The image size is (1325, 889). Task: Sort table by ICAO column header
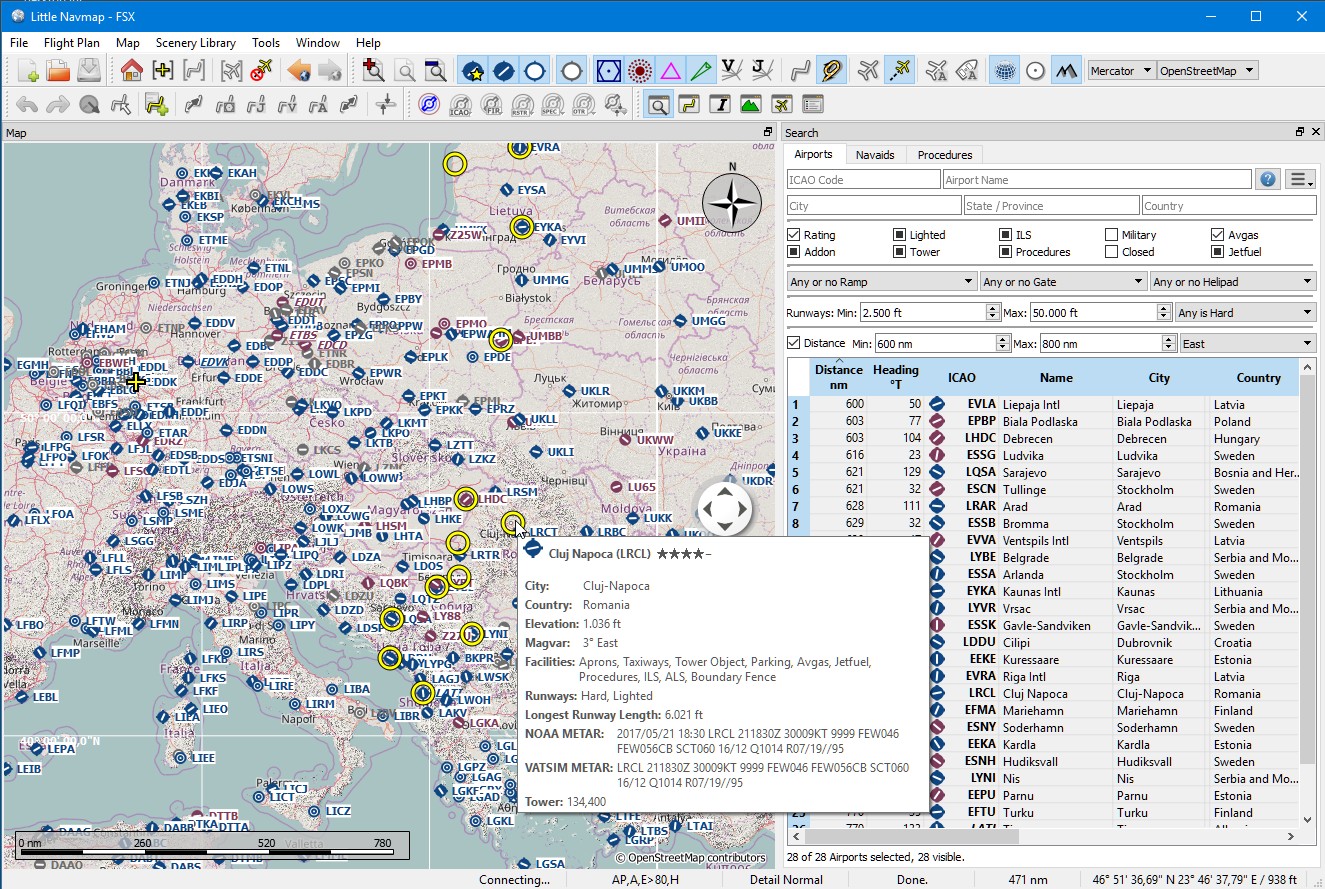click(x=961, y=377)
